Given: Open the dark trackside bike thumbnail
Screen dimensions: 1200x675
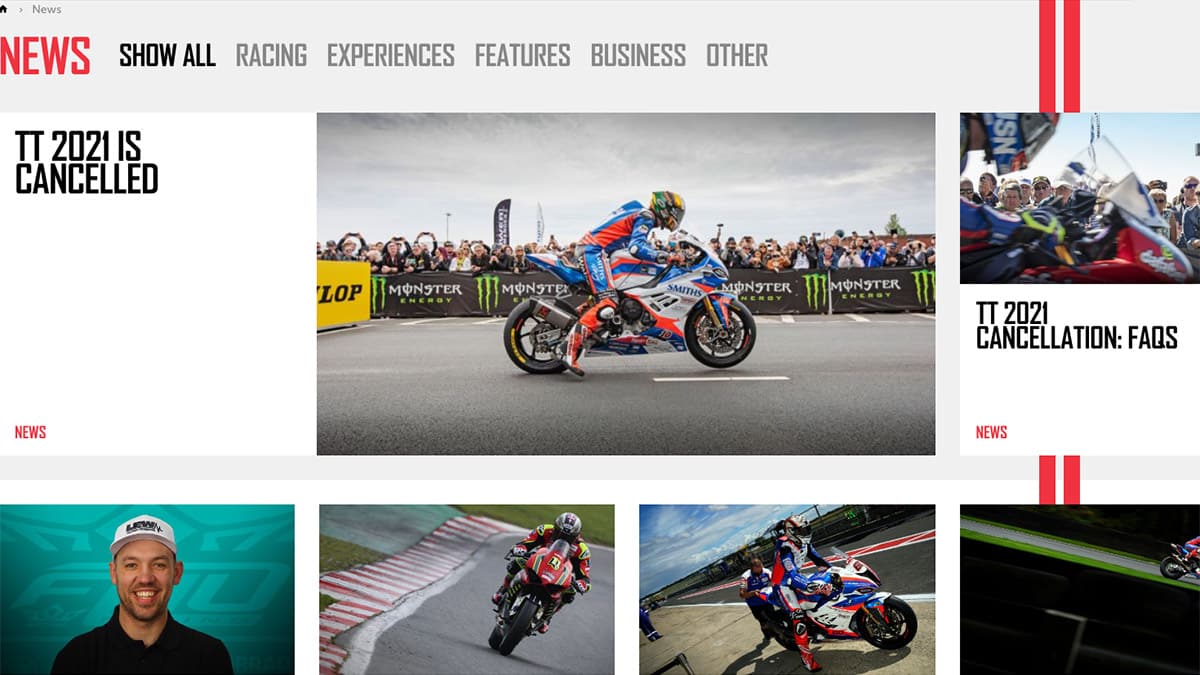Looking at the screenshot, I should point(1080,590).
